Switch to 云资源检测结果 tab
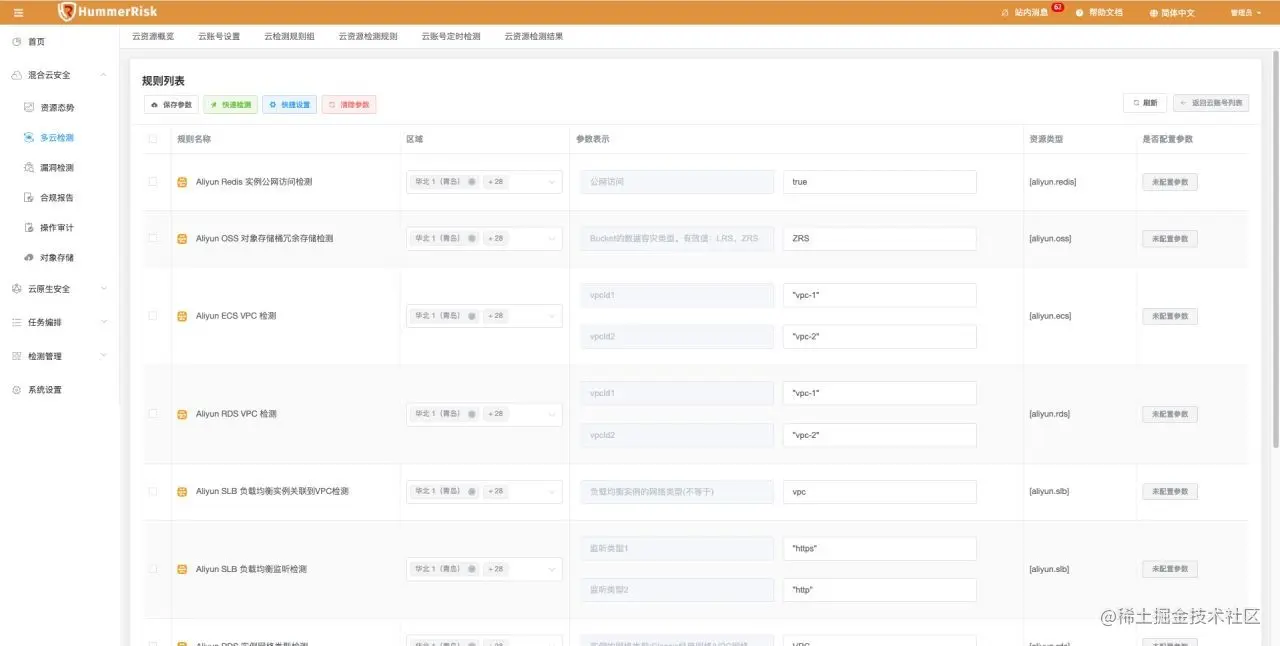Viewport: 1280px width, 646px height. 534,36
